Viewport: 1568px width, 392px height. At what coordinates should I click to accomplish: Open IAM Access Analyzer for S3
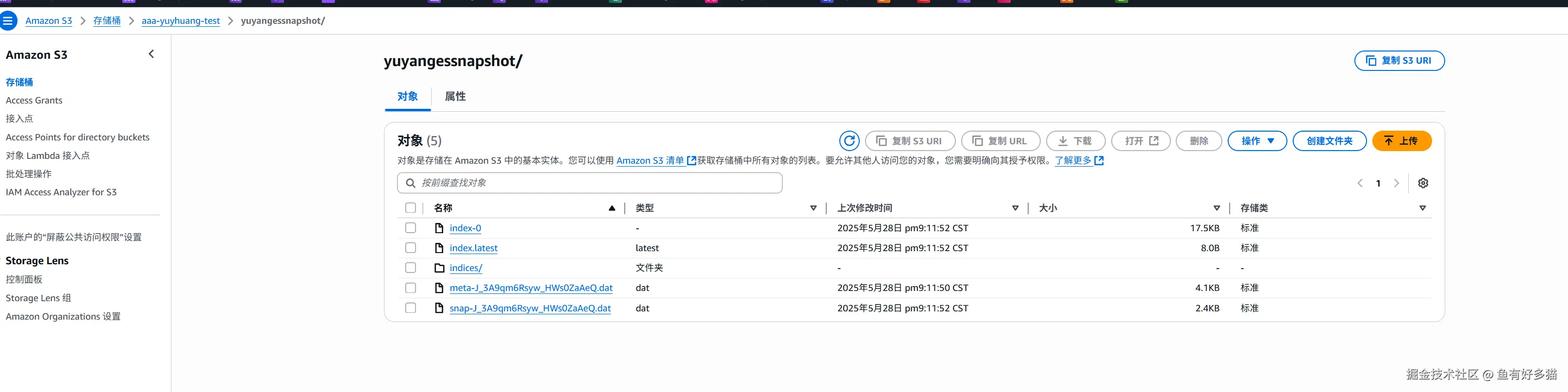coord(61,192)
